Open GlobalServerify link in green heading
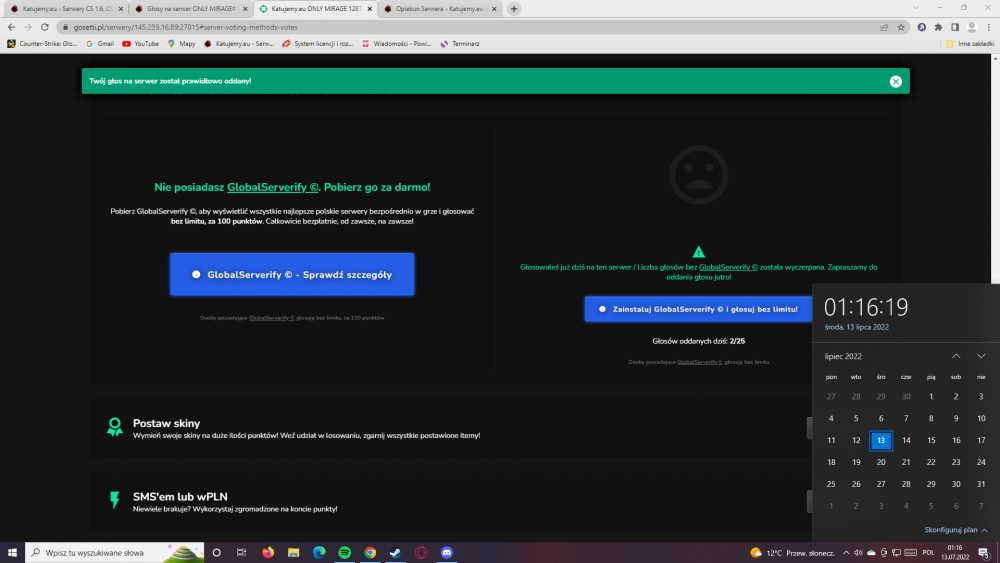The width and height of the screenshot is (1000, 563). 272,187
